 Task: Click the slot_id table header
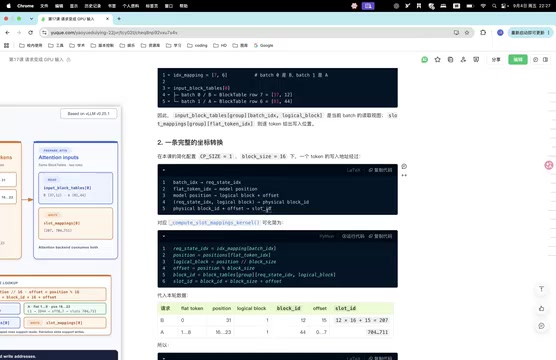click(x=345, y=308)
